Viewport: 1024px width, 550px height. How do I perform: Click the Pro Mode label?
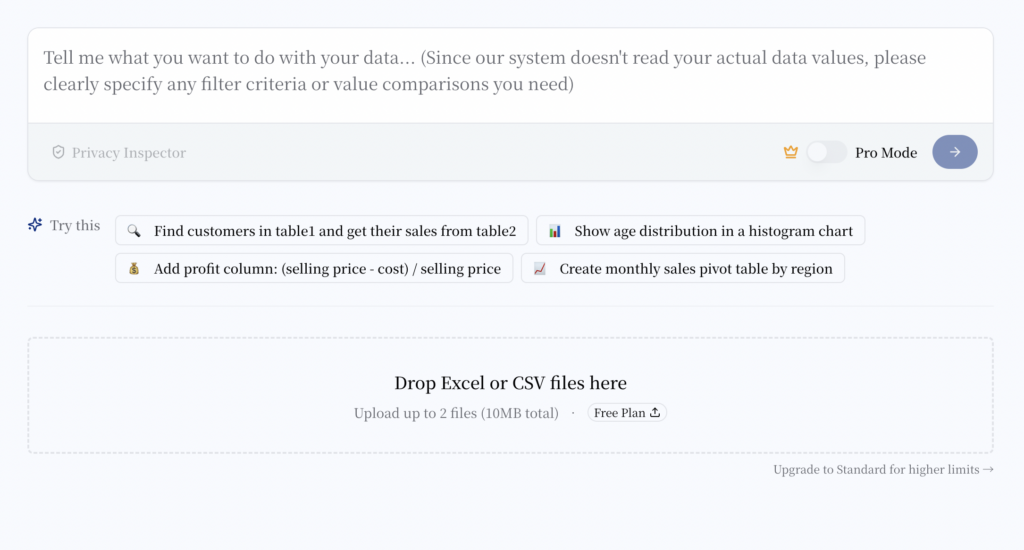[x=886, y=153]
